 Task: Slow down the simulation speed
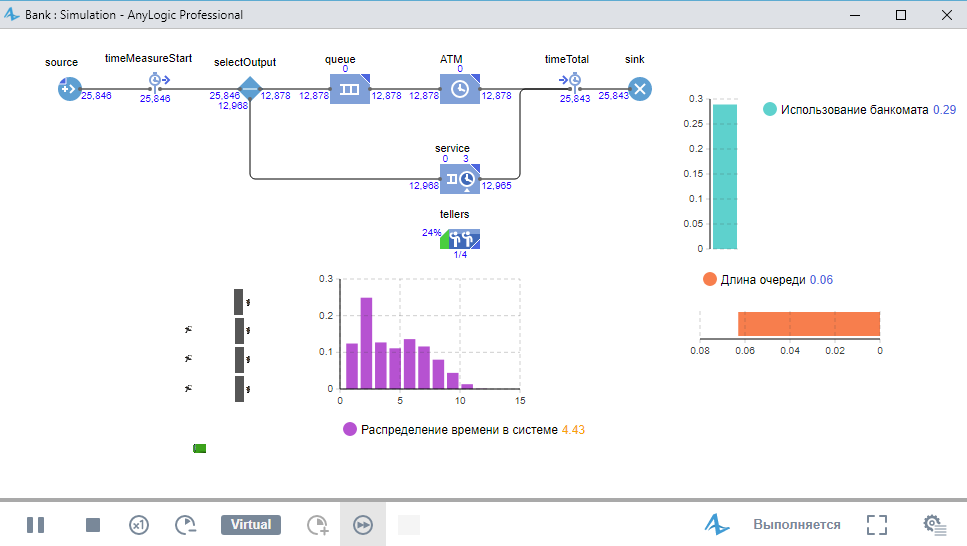click(186, 525)
